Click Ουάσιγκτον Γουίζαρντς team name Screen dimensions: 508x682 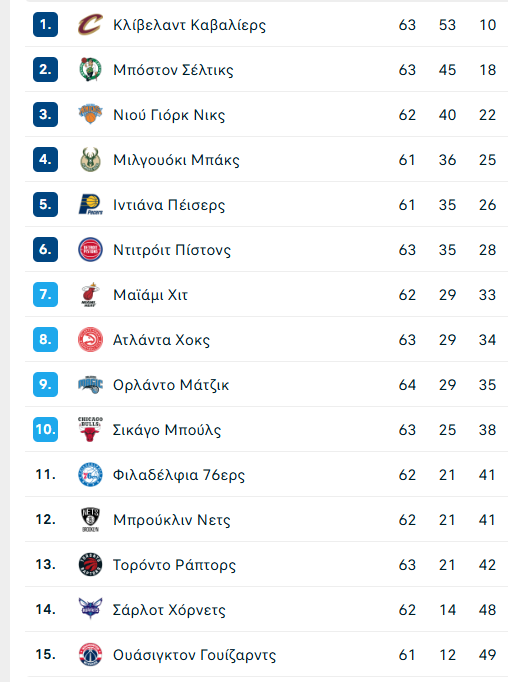194,655
